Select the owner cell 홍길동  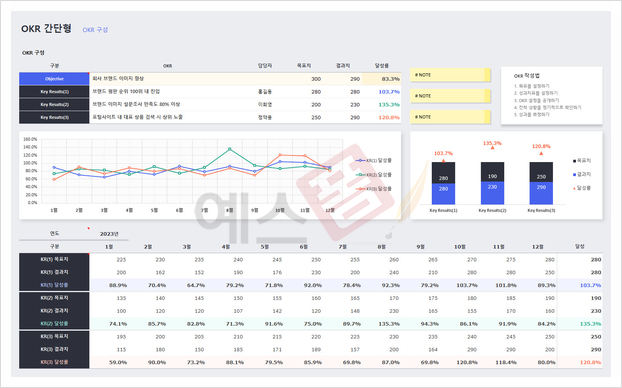pos(265,92)
